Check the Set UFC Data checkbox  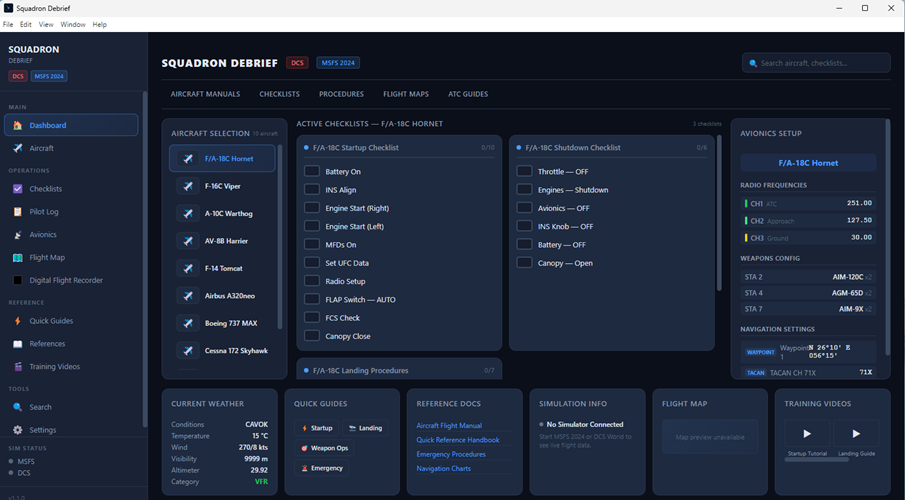tap(312, 263)
